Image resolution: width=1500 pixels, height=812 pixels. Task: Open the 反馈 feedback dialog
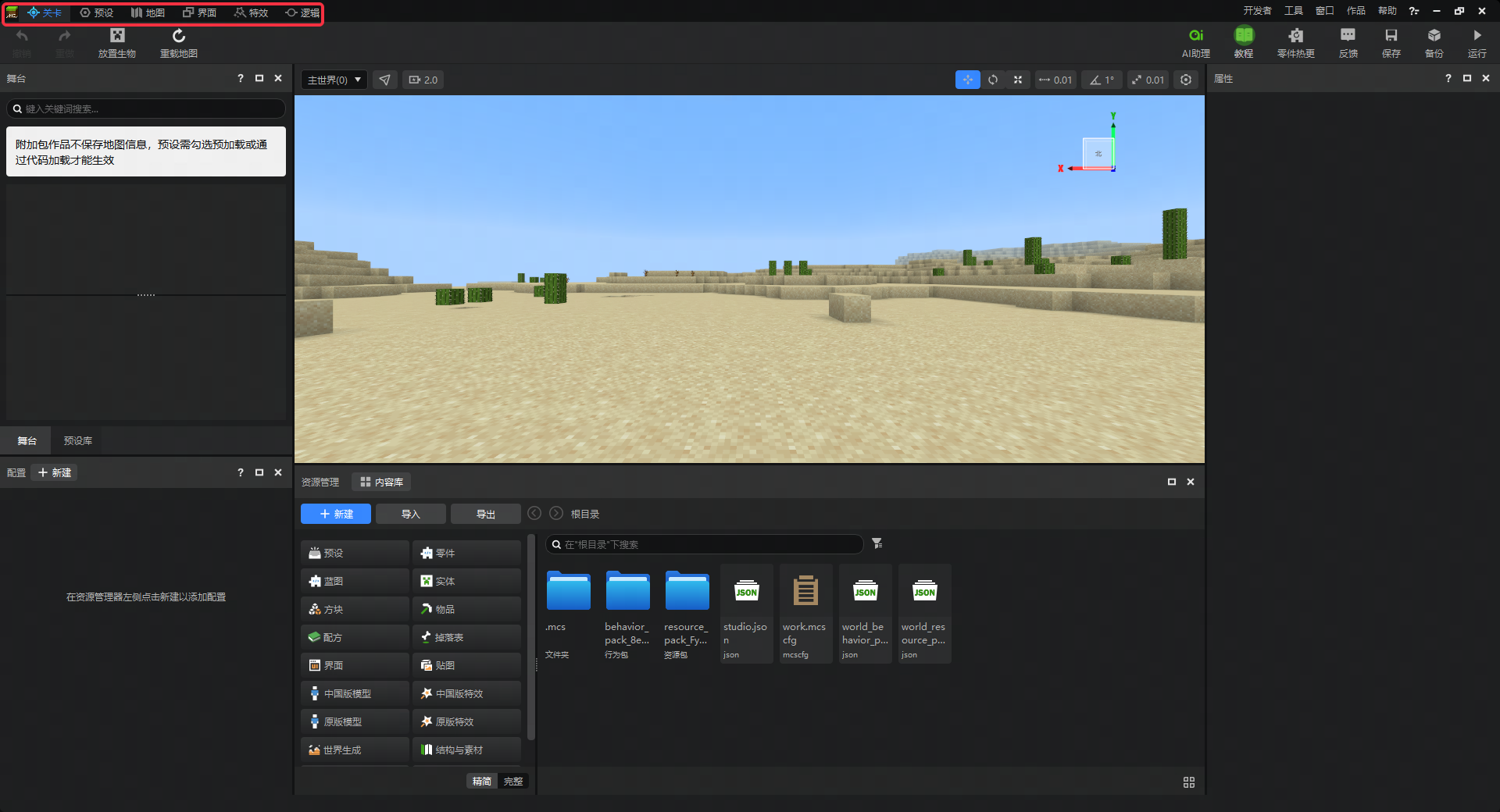(1348, 43)
